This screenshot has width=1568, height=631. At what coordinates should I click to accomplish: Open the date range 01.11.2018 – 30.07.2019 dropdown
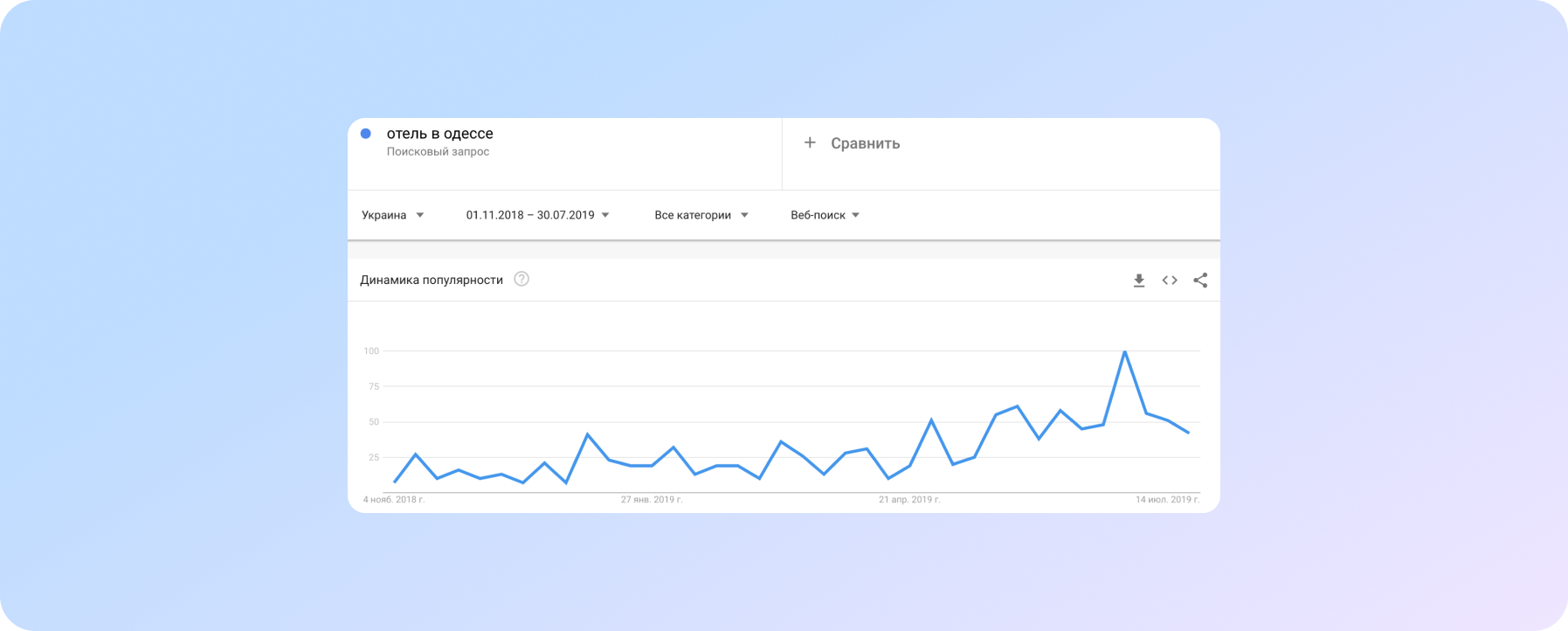point(537,215)
